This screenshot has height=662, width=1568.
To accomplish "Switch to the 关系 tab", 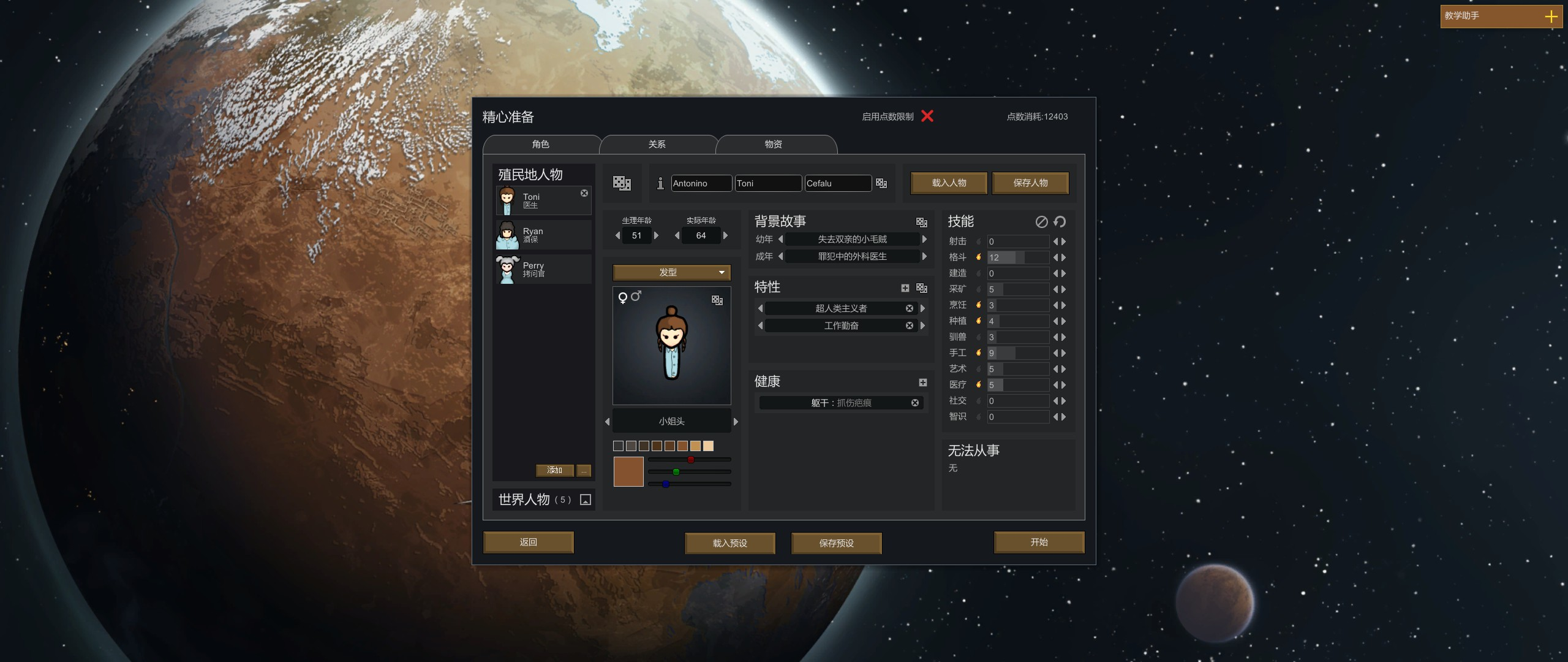I will [x=657, y=145].
